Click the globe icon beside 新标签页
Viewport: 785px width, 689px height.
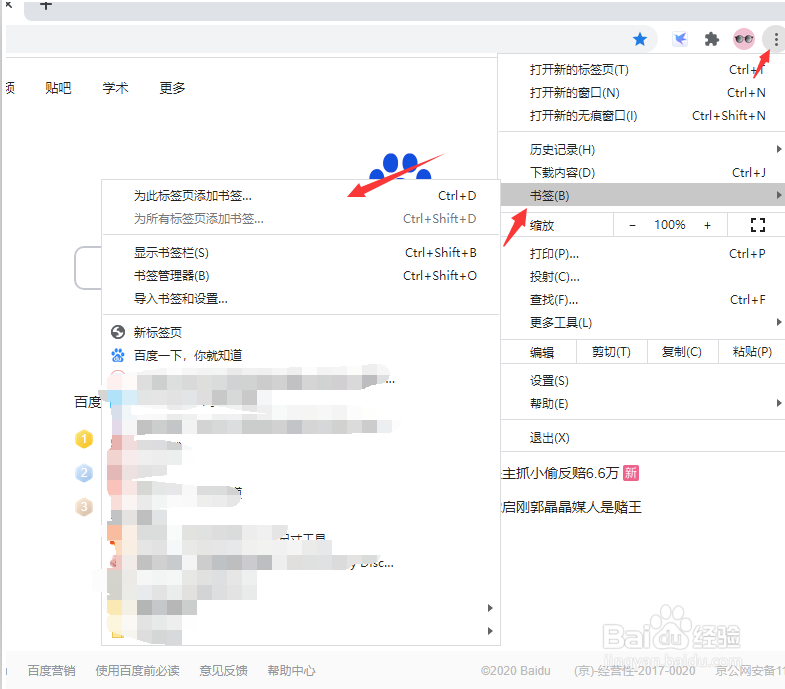(x=118, y=332)
